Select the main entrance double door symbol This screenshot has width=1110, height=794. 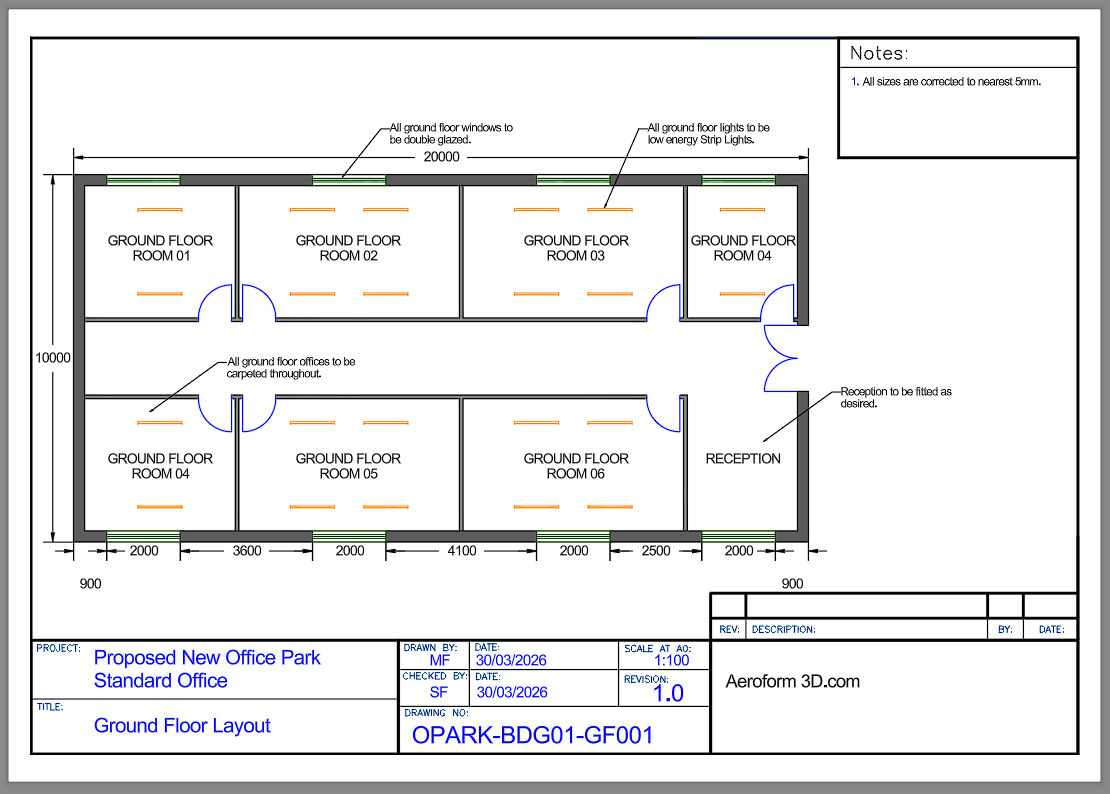point(781,358)
